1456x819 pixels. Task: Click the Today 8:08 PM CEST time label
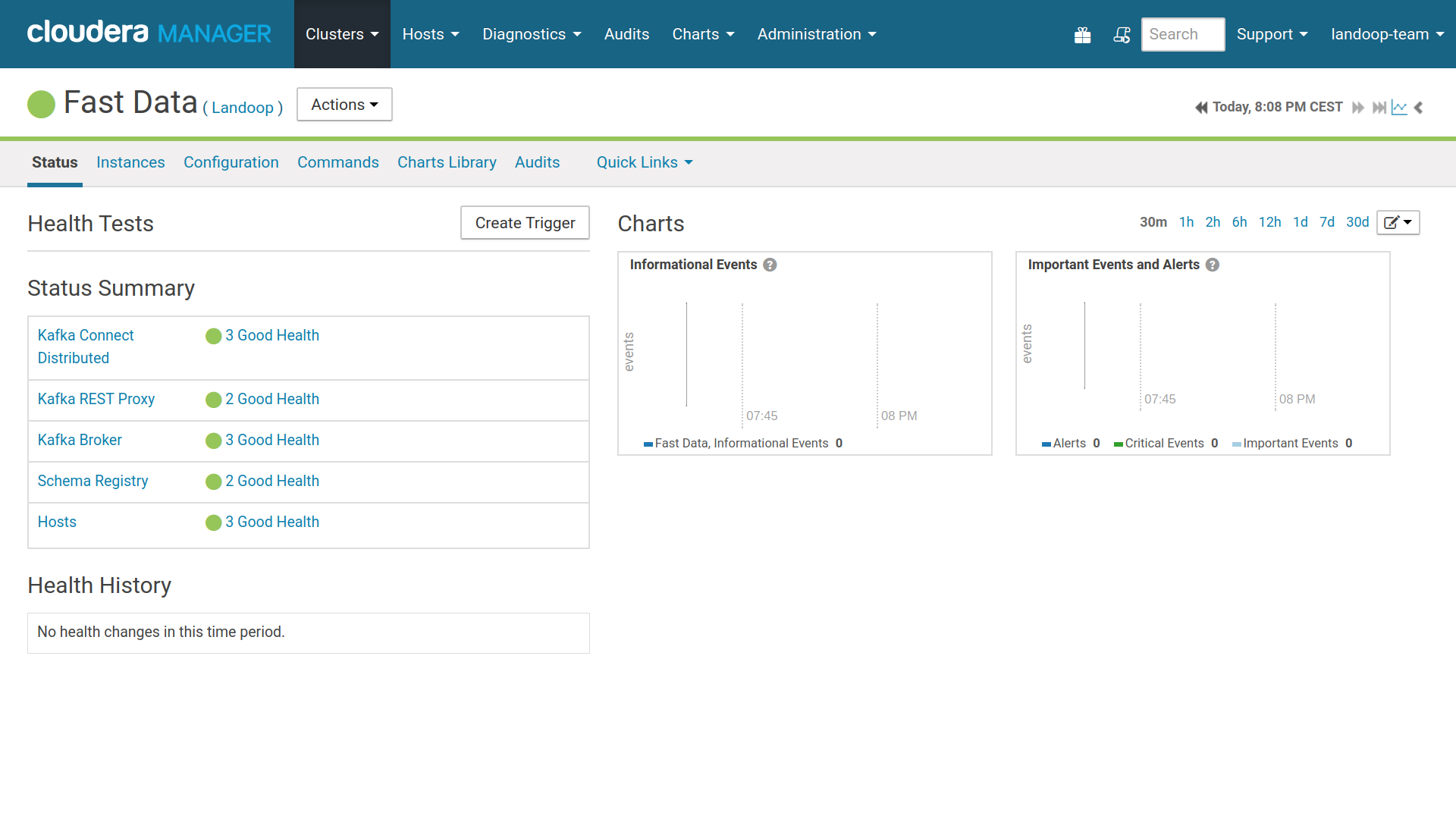coord(1277,107)
